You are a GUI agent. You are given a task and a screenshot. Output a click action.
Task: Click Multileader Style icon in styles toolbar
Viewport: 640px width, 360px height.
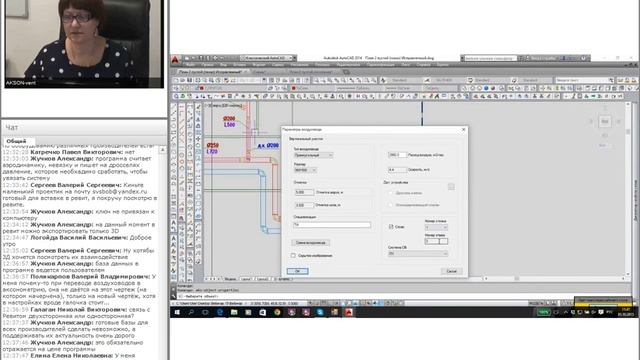(514, 80)
